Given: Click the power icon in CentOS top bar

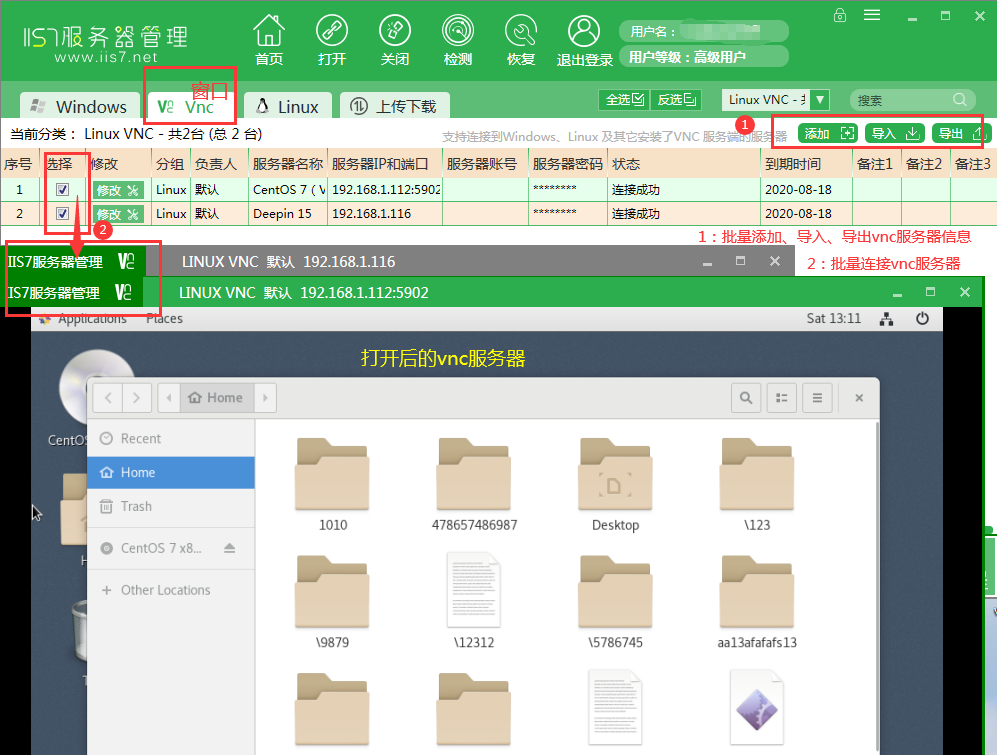Looking at the screenshot, I should point(922,319).
